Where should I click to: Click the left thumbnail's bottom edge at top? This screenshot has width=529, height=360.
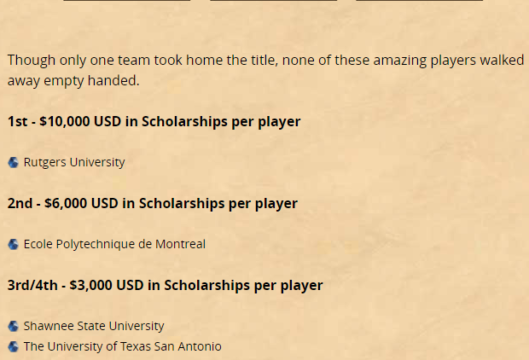127,0
